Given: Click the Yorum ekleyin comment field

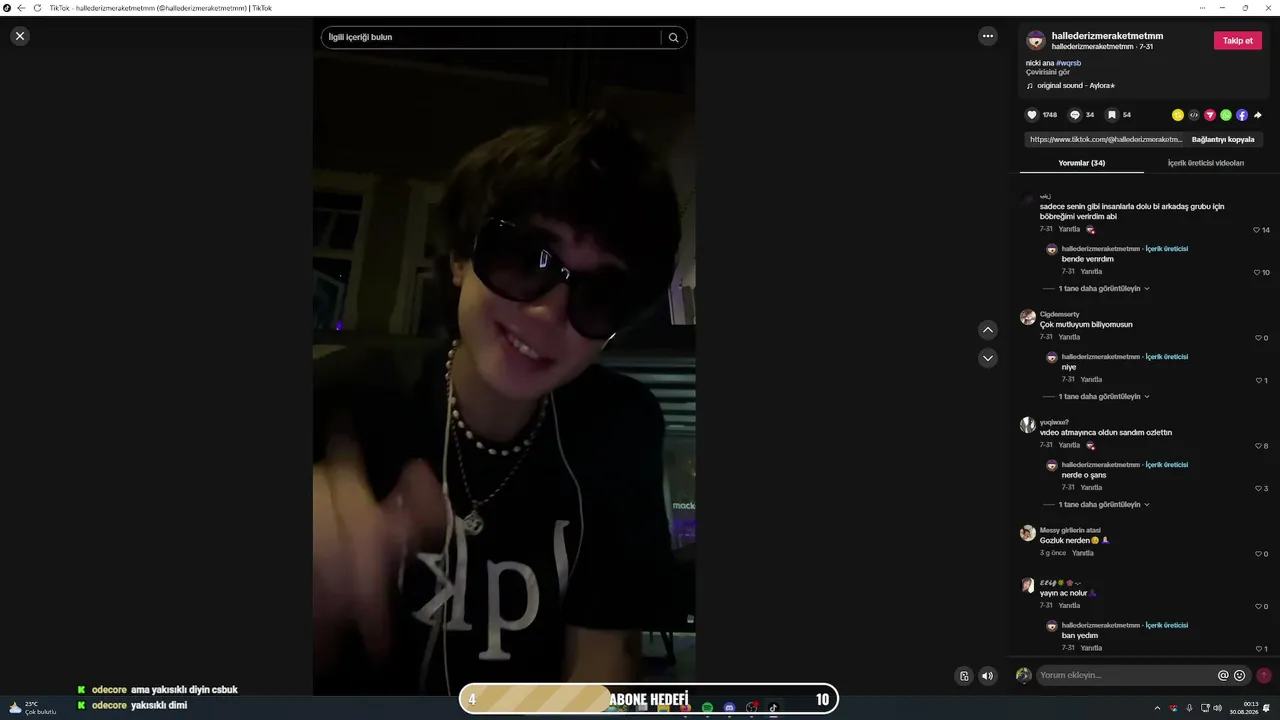Looking at the screenshot, I should coord(1125,676).
